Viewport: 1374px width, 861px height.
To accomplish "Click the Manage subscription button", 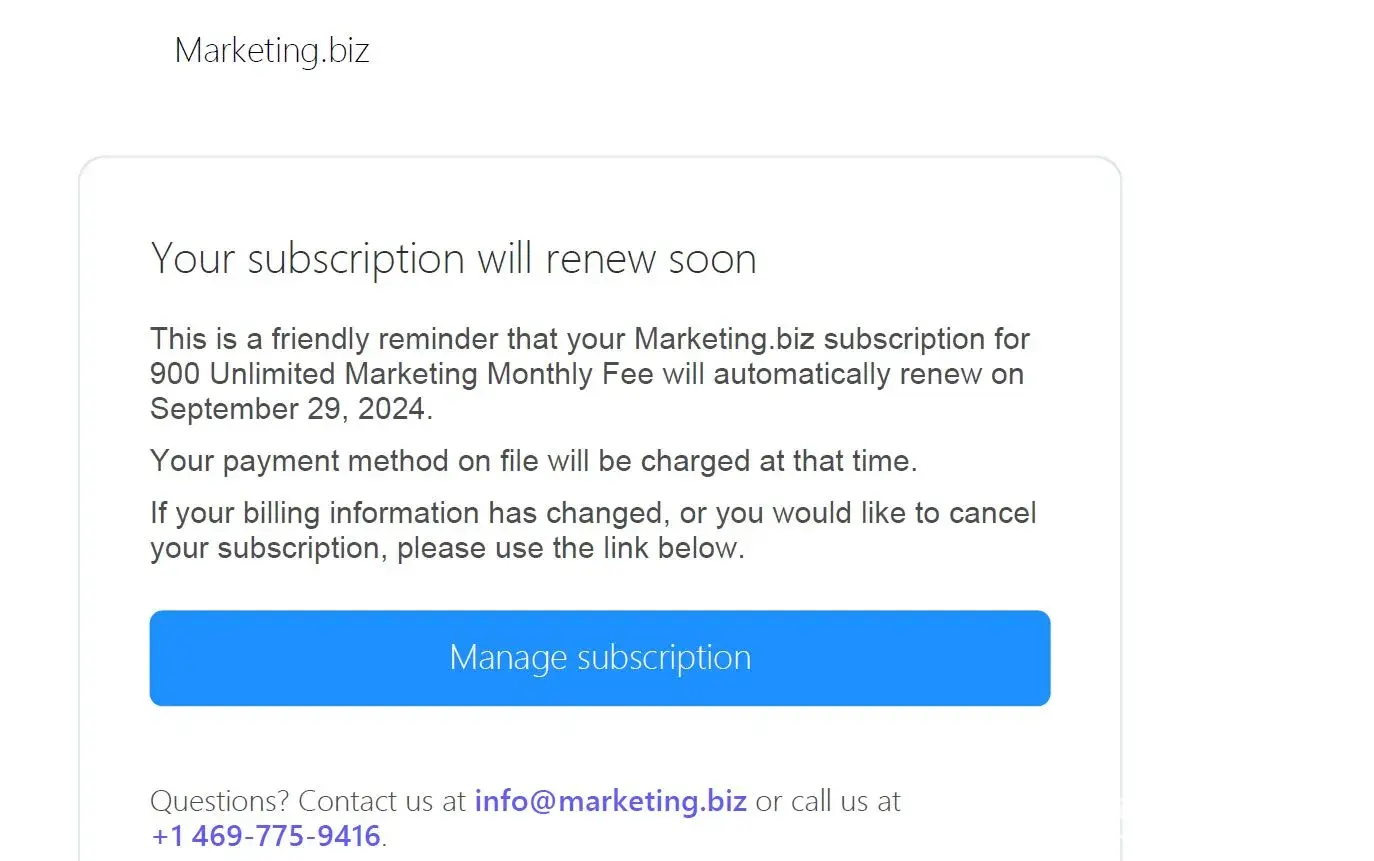I will coord(600,657).
